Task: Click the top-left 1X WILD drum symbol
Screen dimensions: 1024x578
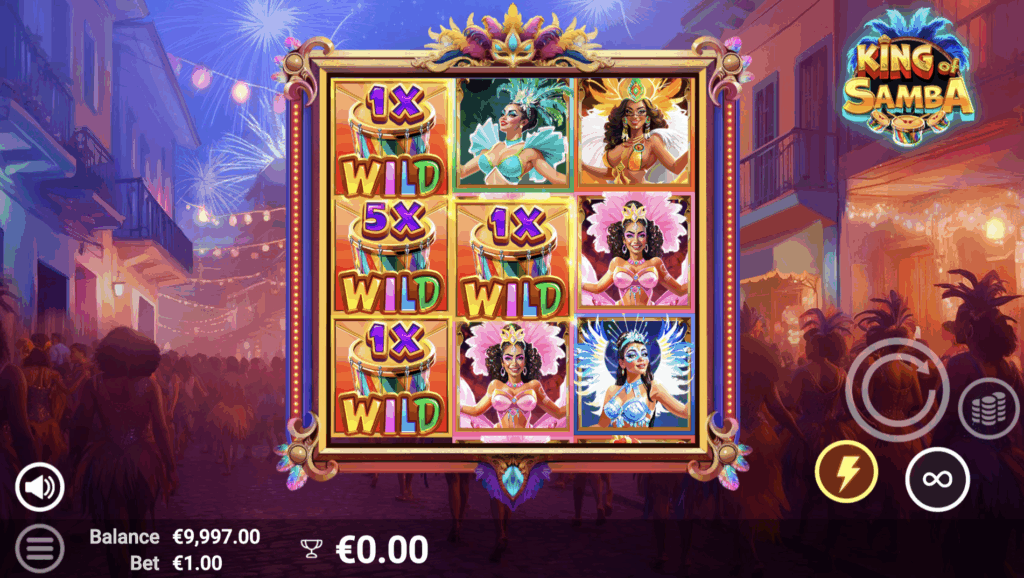Action: [391, 138]
